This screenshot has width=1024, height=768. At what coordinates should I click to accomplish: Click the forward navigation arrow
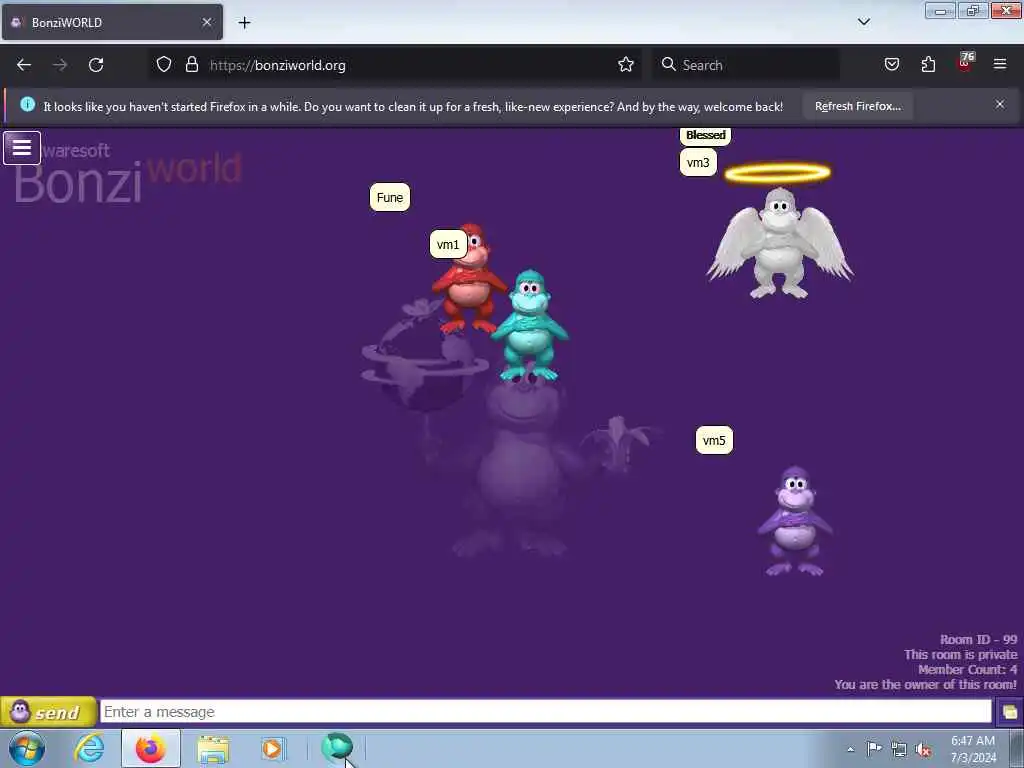pyautogui.click(x=60, y=65)
